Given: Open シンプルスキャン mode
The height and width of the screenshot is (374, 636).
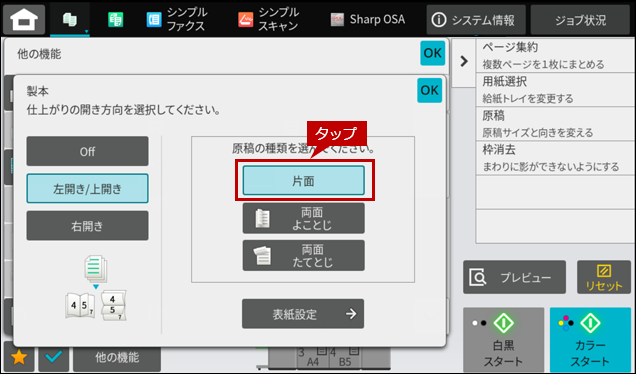Looking at the screenshot, I should (268, 19).
